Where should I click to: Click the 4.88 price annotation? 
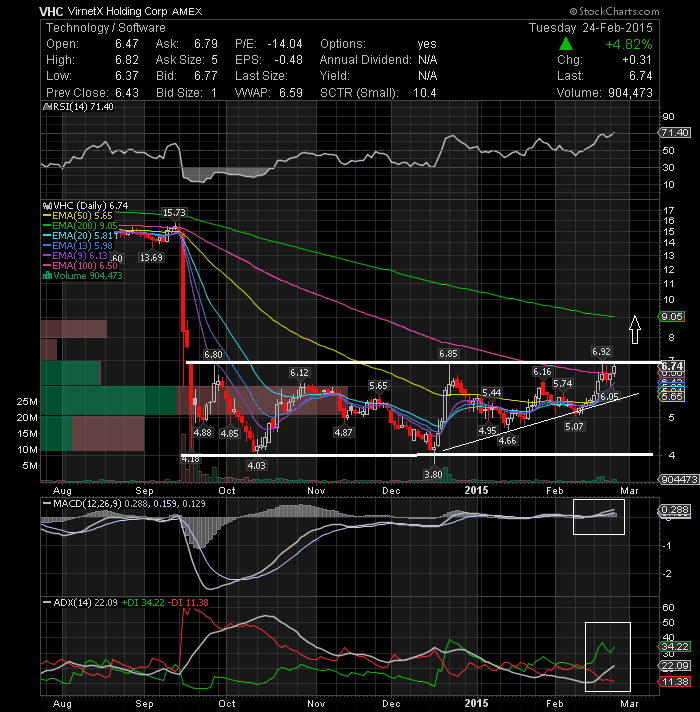(202, 432)
